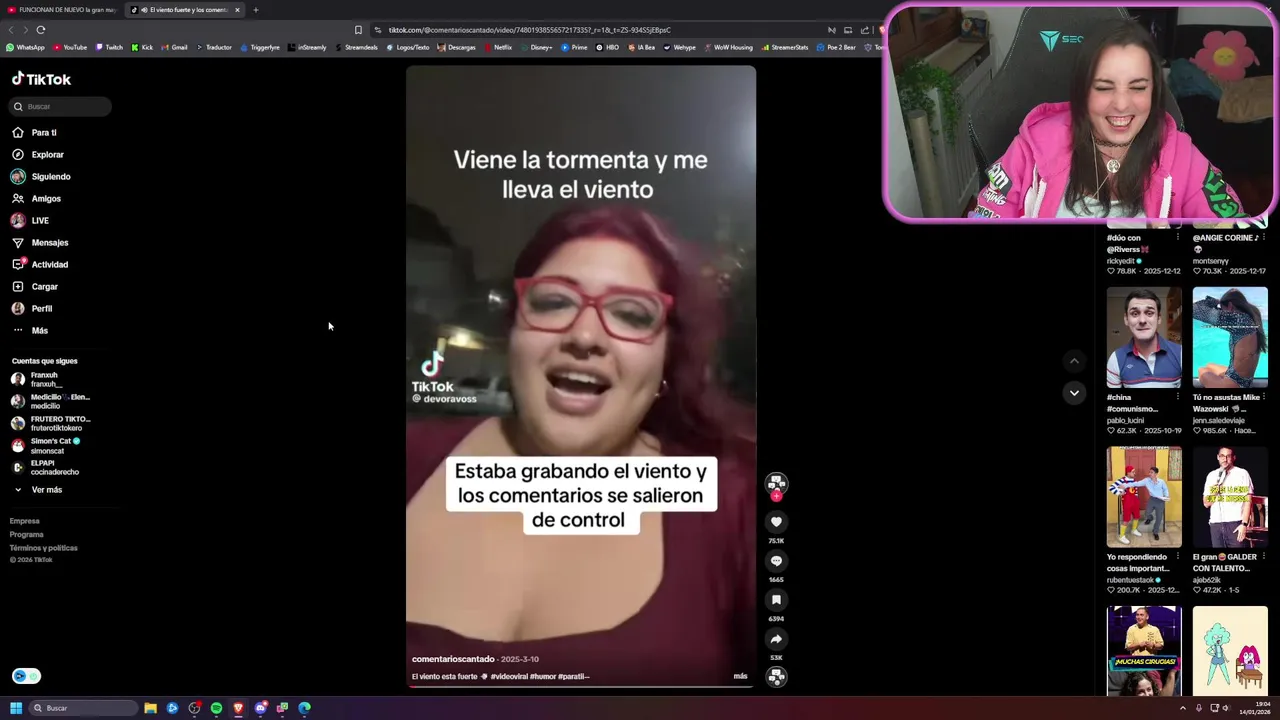Expand Ver más followed accounts

pos(38,489)
